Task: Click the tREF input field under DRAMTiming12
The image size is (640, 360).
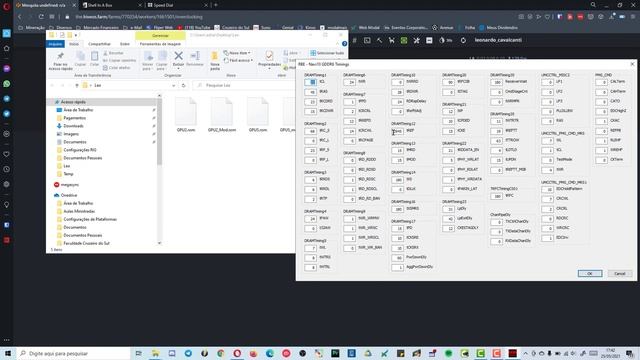Action: [x=398, y=131]
